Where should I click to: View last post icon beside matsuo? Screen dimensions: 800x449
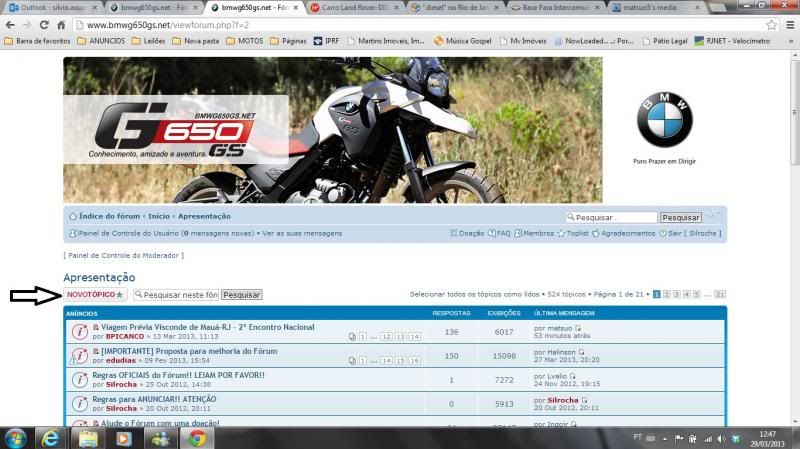578,328
